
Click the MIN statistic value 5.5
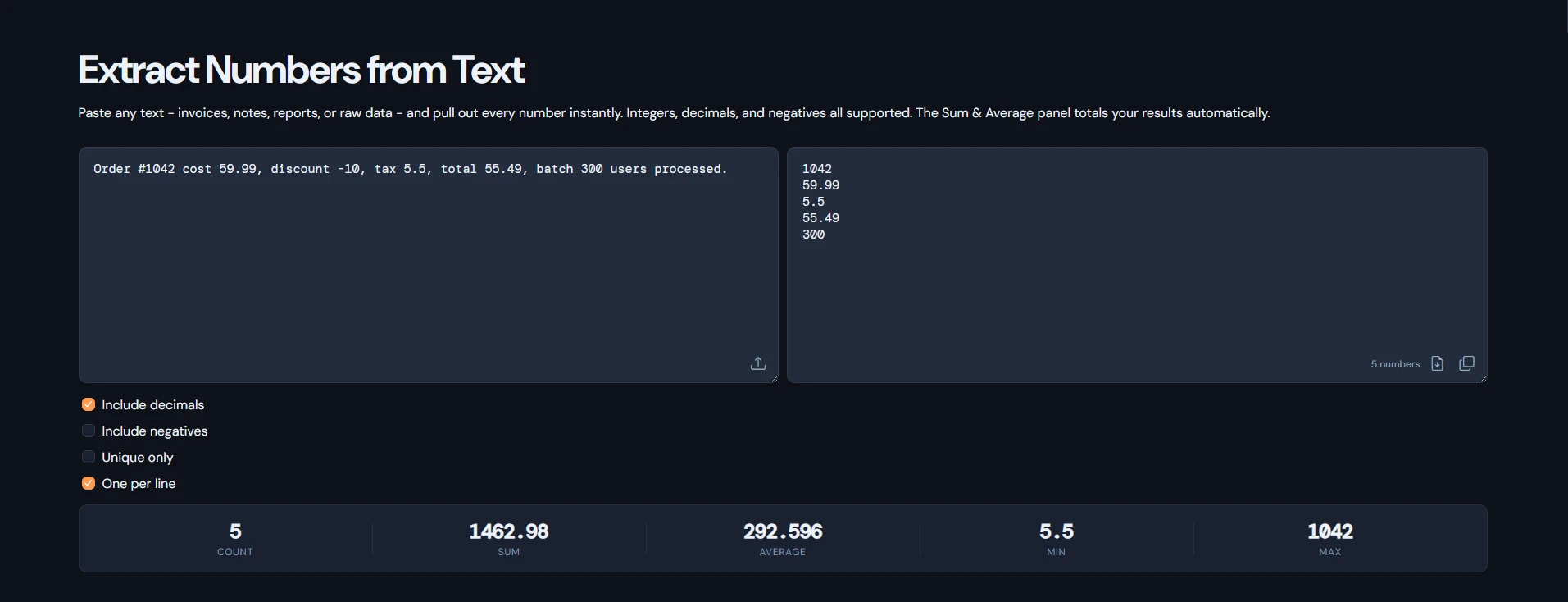[x=1057, y=531]
